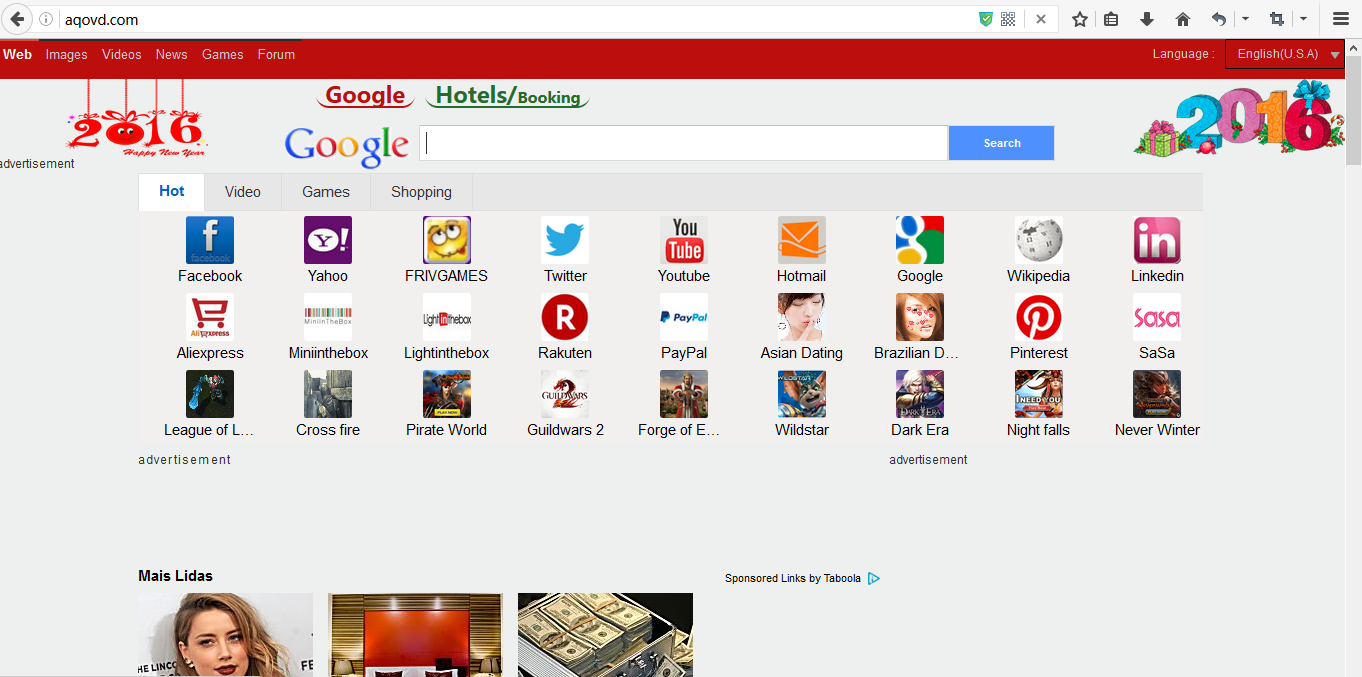The width and height of the screenshot is (1362, 677).
Task: Open the Twitter bird icon
Action: (565, 240)
